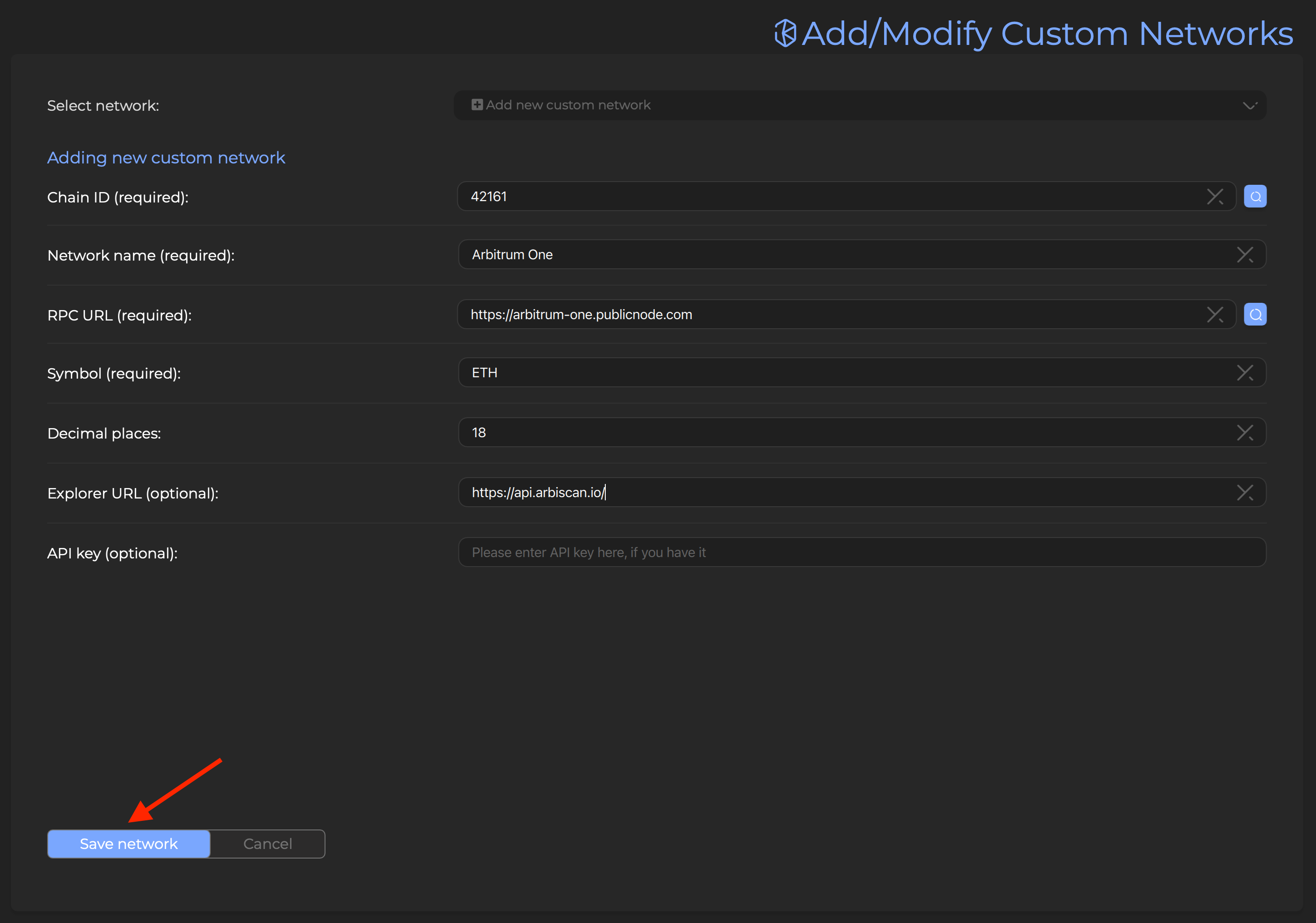Screen dimensions: 1316x923
Task: Focus the Network name input
Action: [802, 254]
